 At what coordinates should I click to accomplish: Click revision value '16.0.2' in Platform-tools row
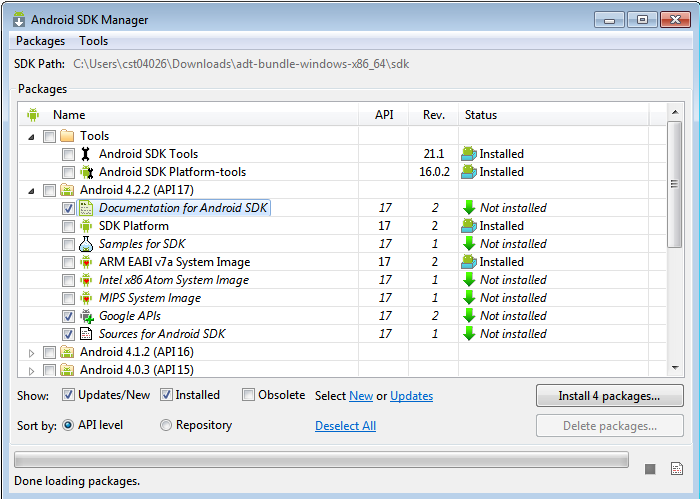[x=434, y=172]
